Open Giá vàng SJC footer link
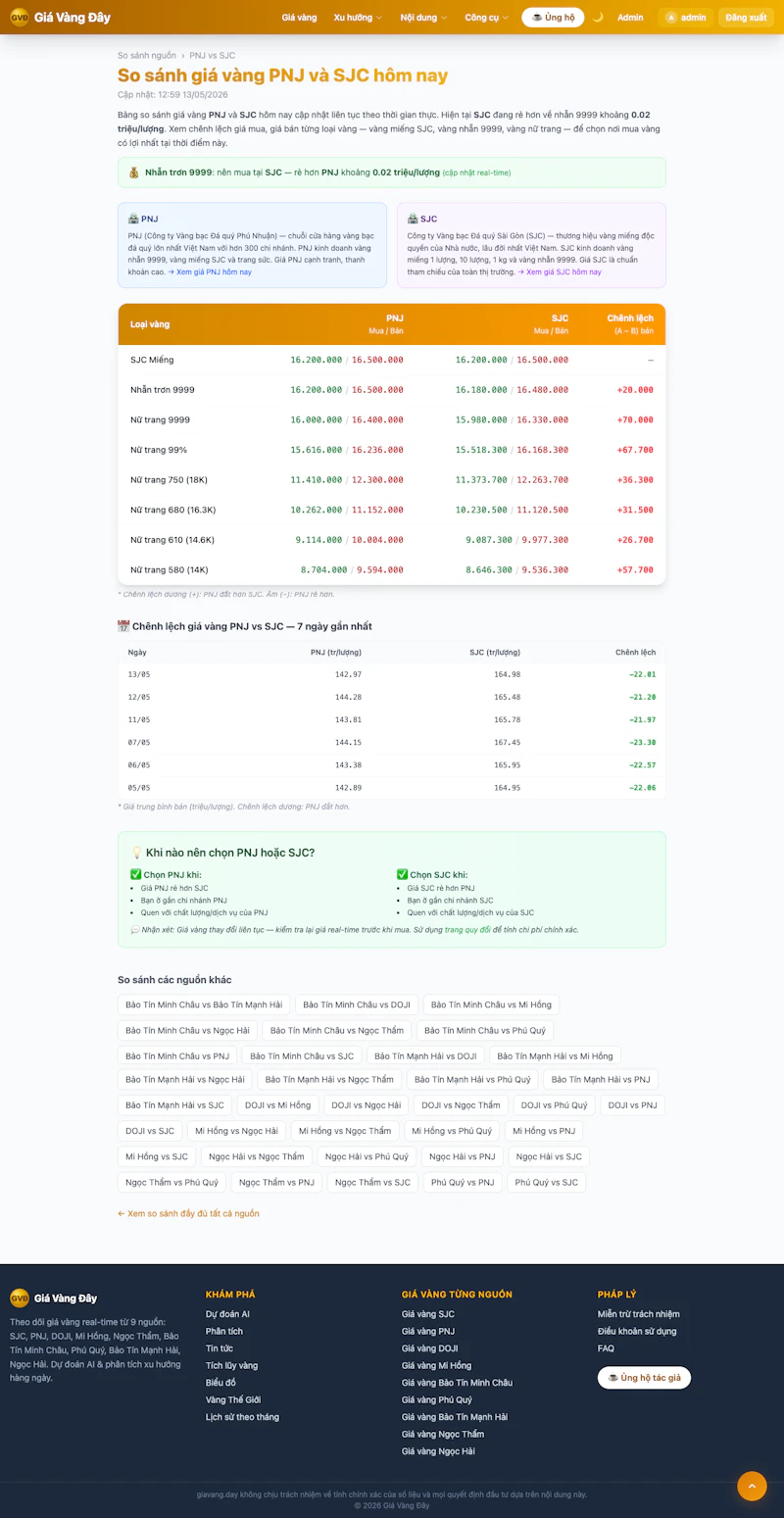 point(428,1314)
